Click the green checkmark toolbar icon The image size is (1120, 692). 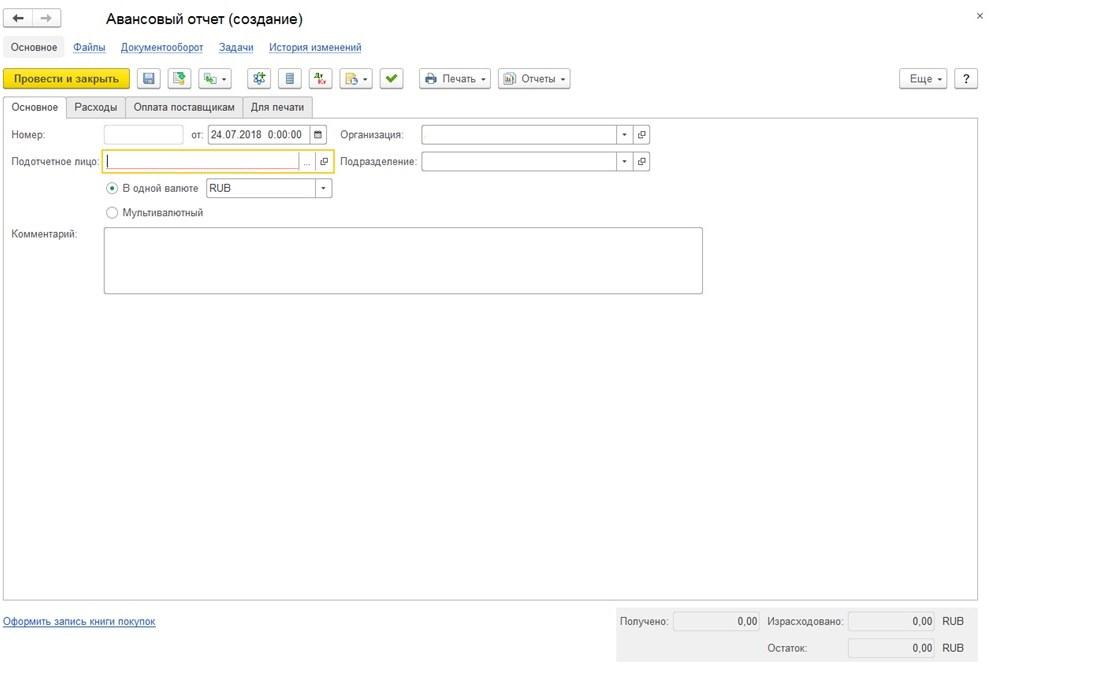click(x=391, y=79)
